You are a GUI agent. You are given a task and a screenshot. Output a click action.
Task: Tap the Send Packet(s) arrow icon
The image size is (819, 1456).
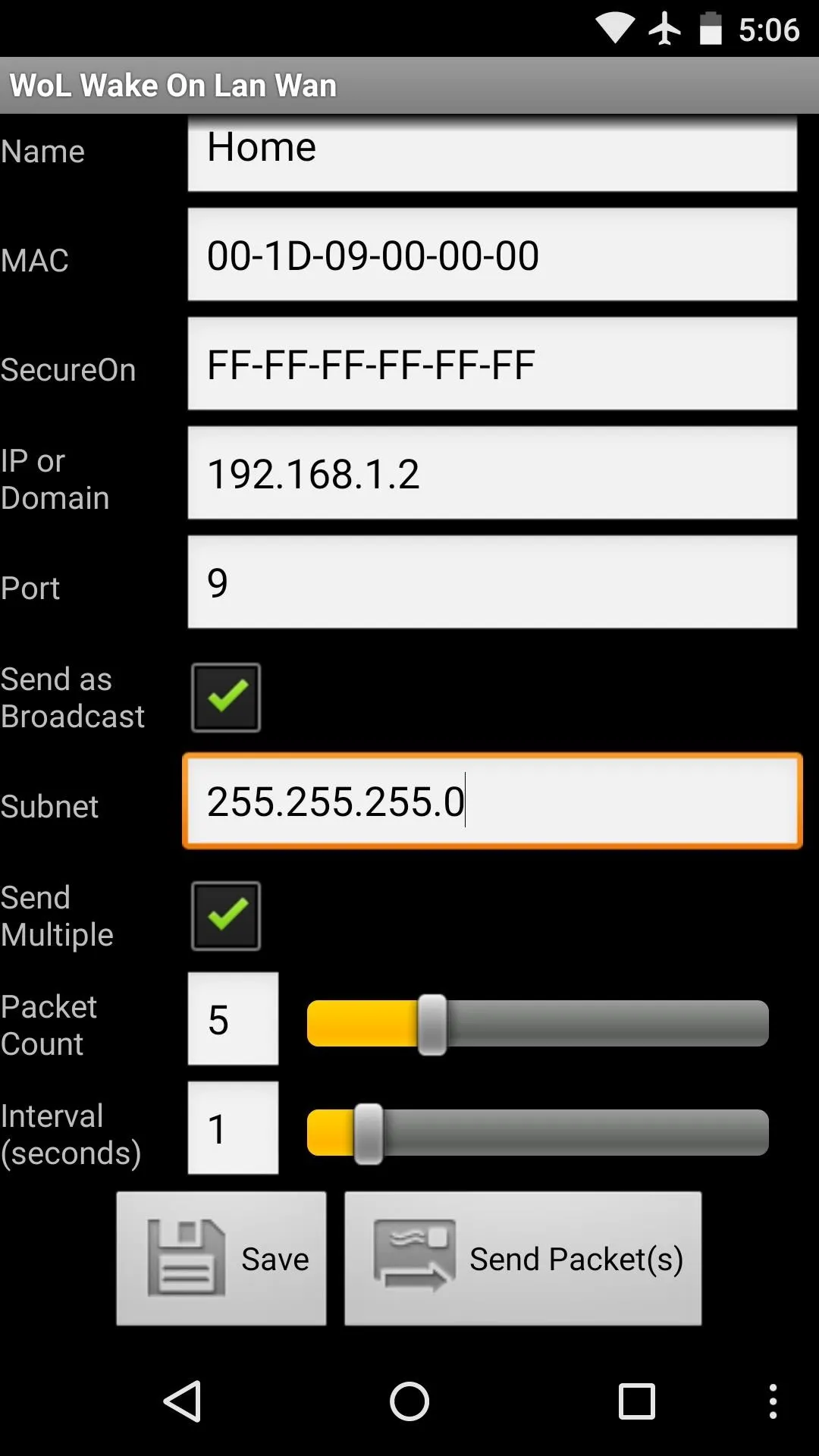click(x=415, y=1256)
